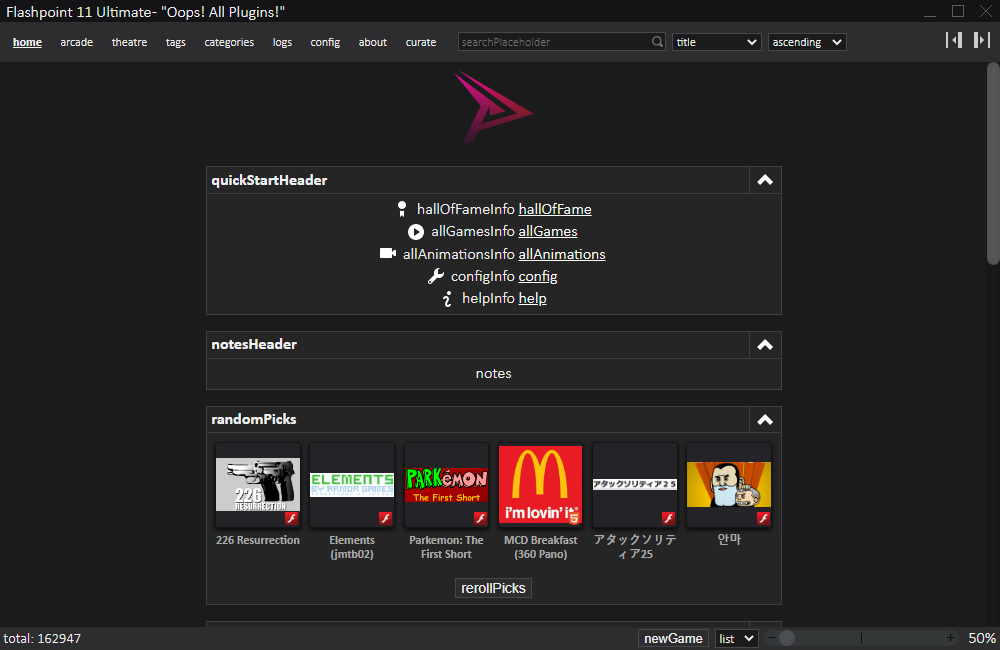Open the curate page
1000x650 pixels.
click(421, 42)
